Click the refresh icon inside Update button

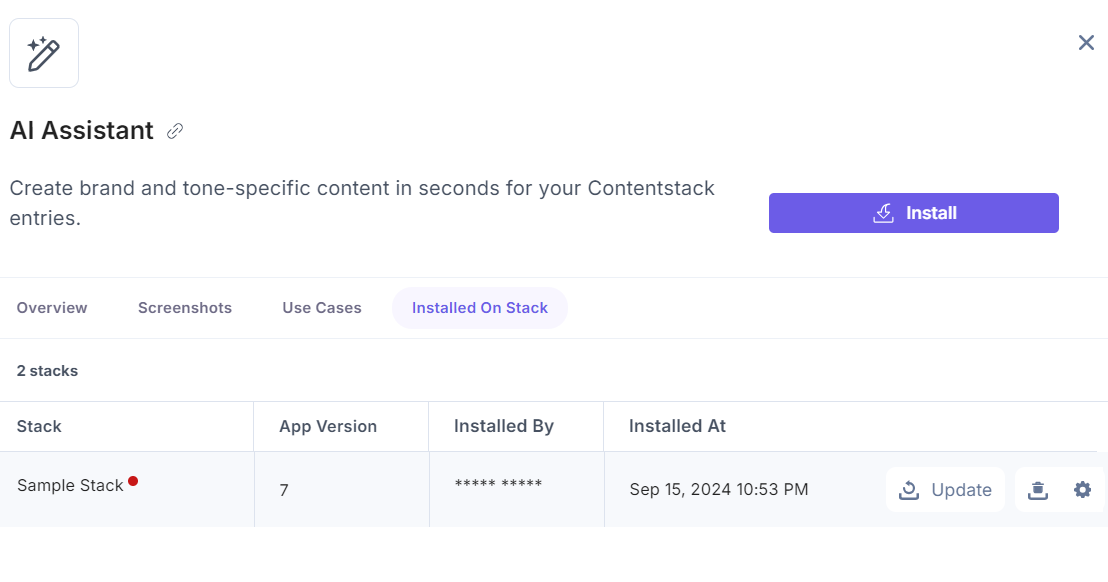[x=909, y=490]
